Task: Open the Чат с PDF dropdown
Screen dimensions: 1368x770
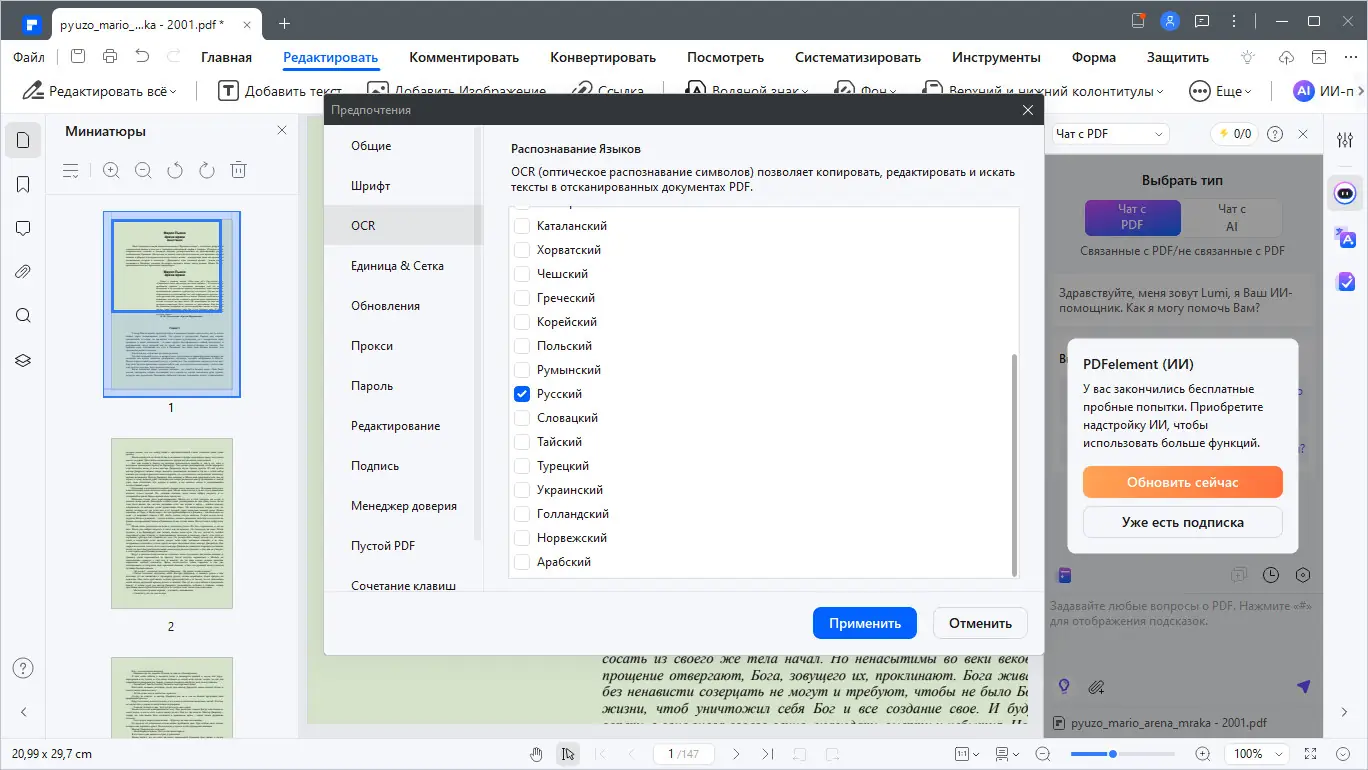Action: pos(1111,133)
